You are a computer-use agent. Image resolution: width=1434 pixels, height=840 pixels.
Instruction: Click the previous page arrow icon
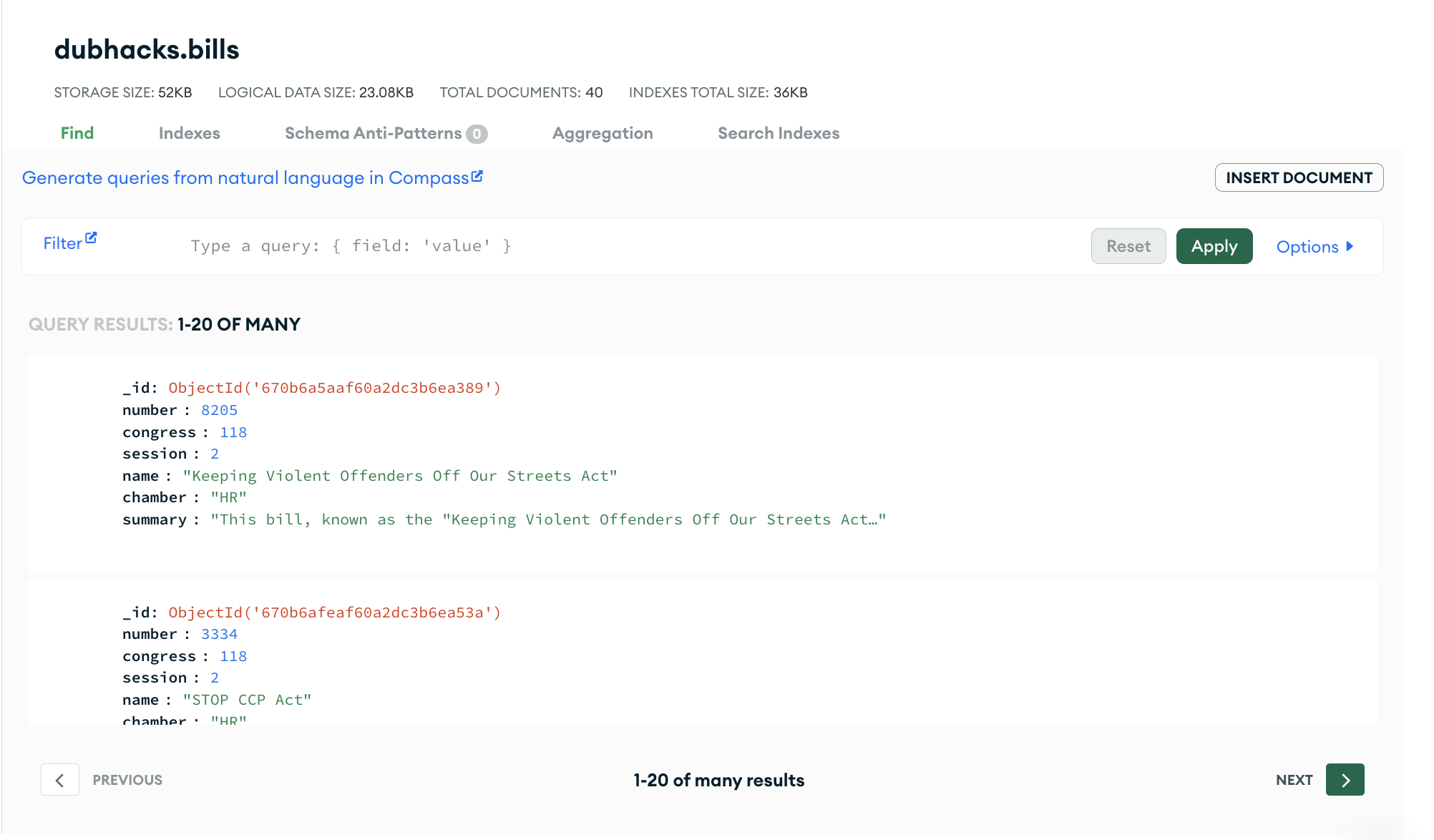(60, 780)
